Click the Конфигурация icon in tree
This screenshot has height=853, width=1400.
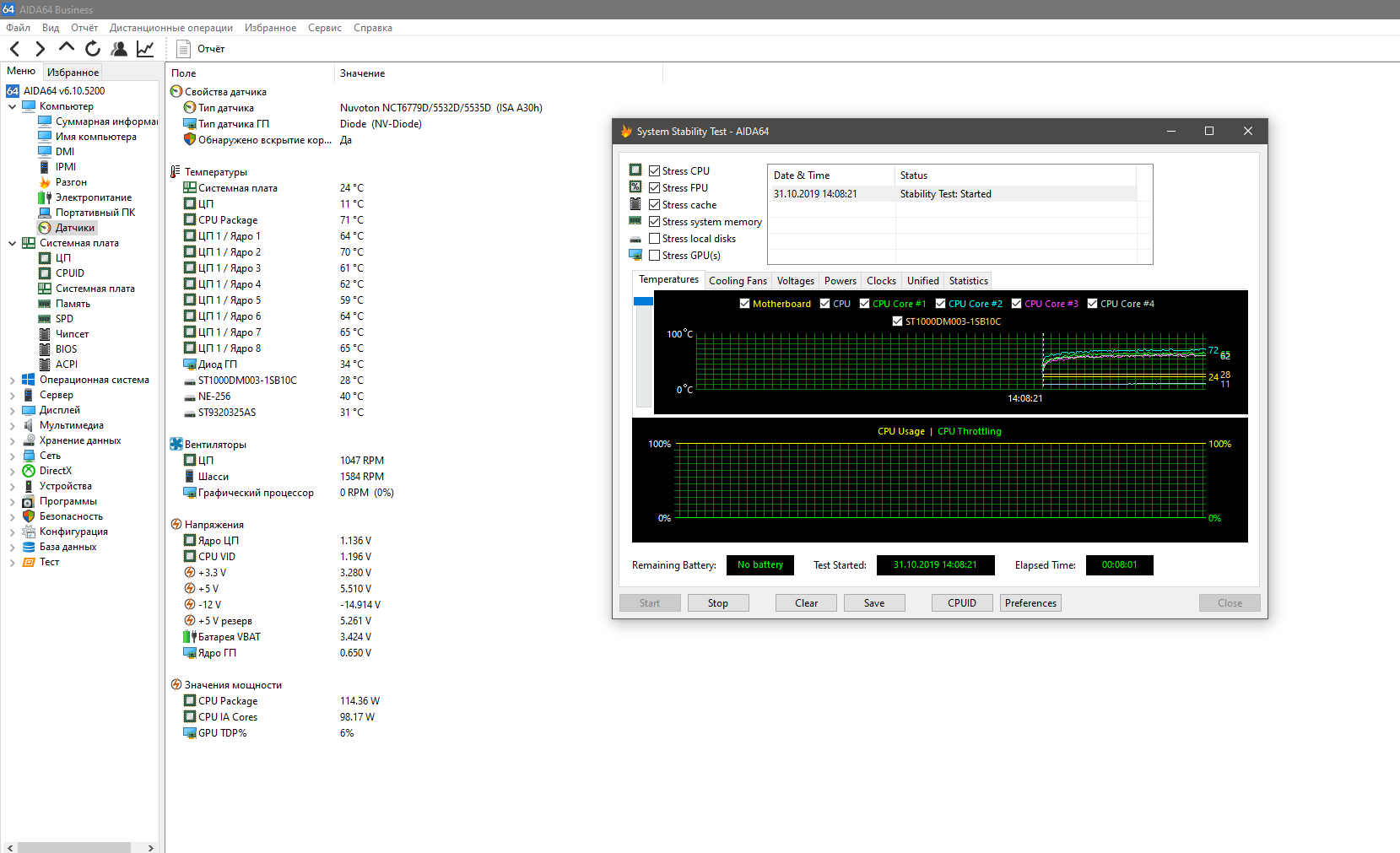(x=29, y=532)
